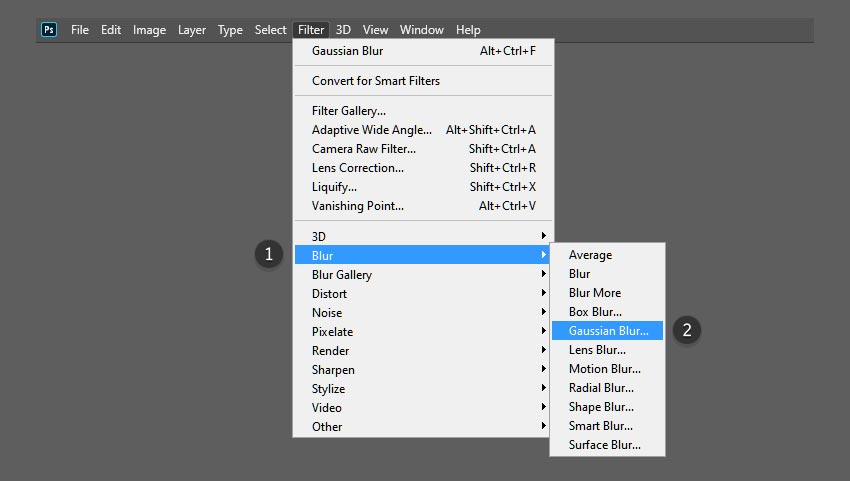850x481 pixels.
Task: Select Gaussian Blur in Blur submenu
Action: coord(607,331)
